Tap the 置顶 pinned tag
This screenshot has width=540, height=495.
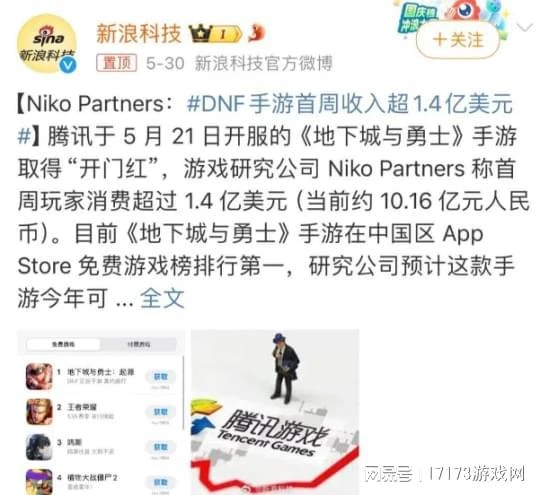pyautogui.click(x=116, y=63)
